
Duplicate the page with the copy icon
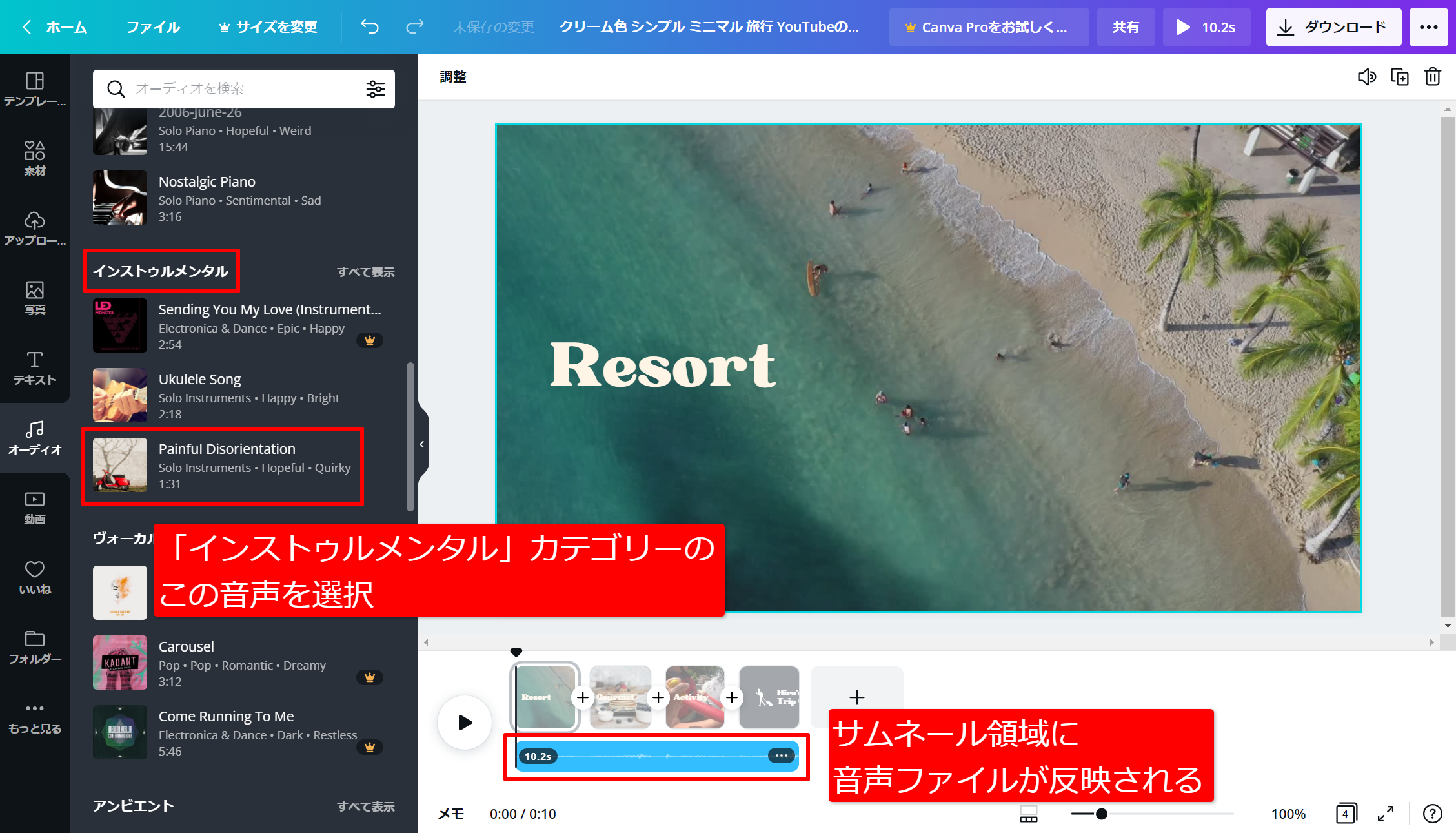click(1400, 77)
